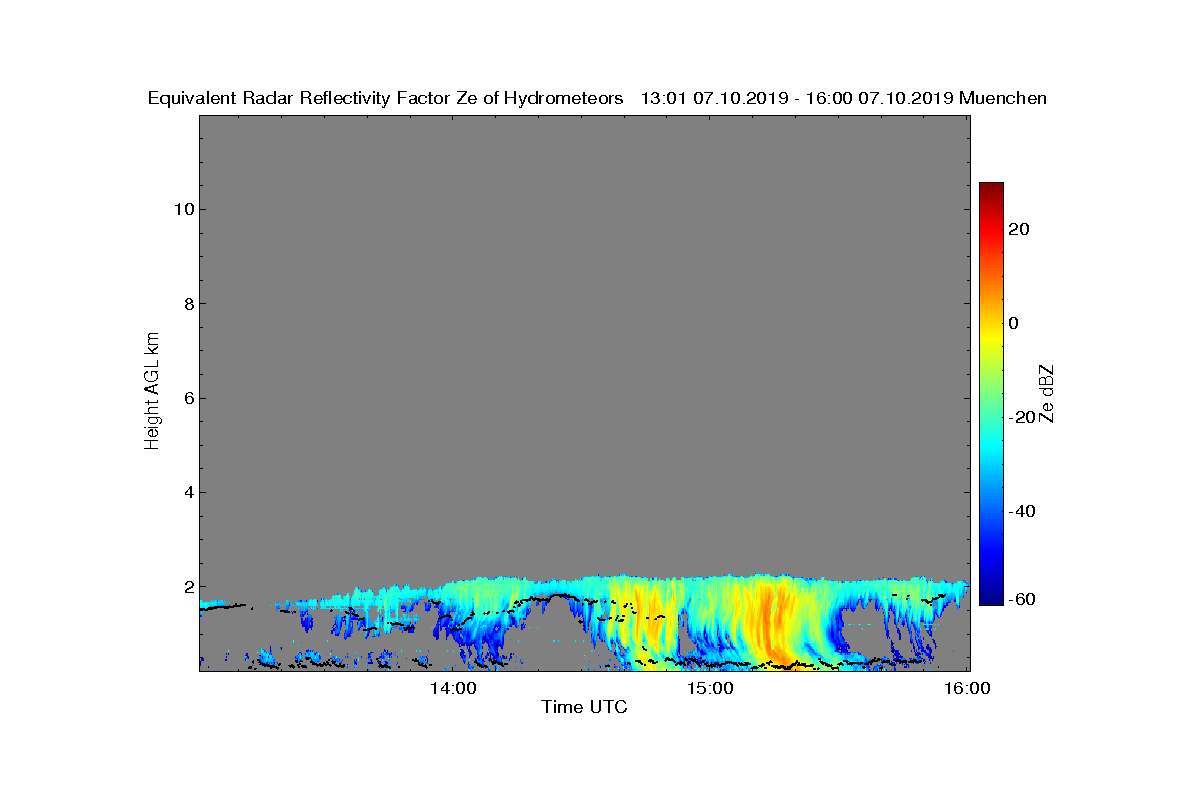Click the colorbar value -60
The image size is (1200, 800).
click(x=1022, y=599)
